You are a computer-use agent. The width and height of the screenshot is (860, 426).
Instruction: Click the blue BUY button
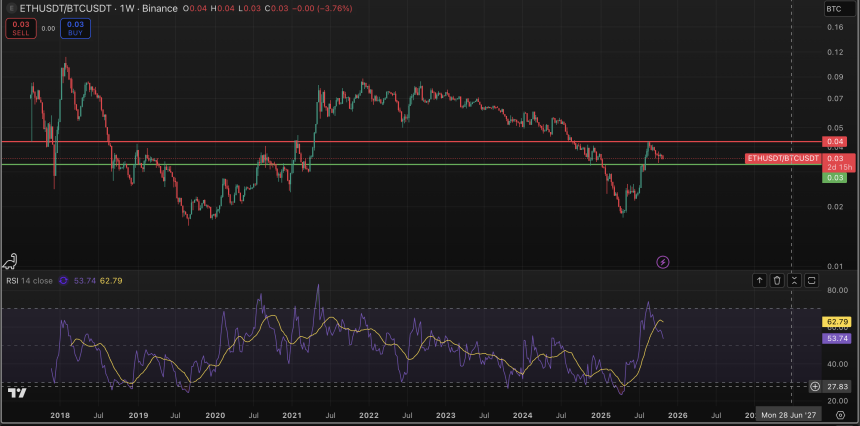[75, 29]
